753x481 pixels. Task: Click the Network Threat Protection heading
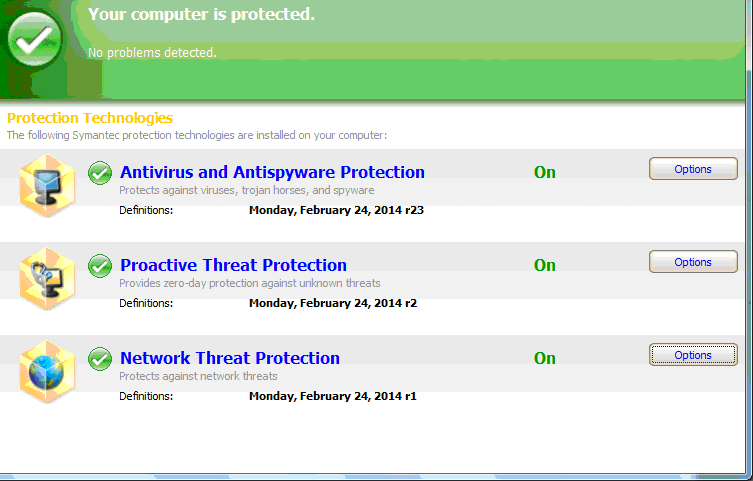[x=230, y=358]
